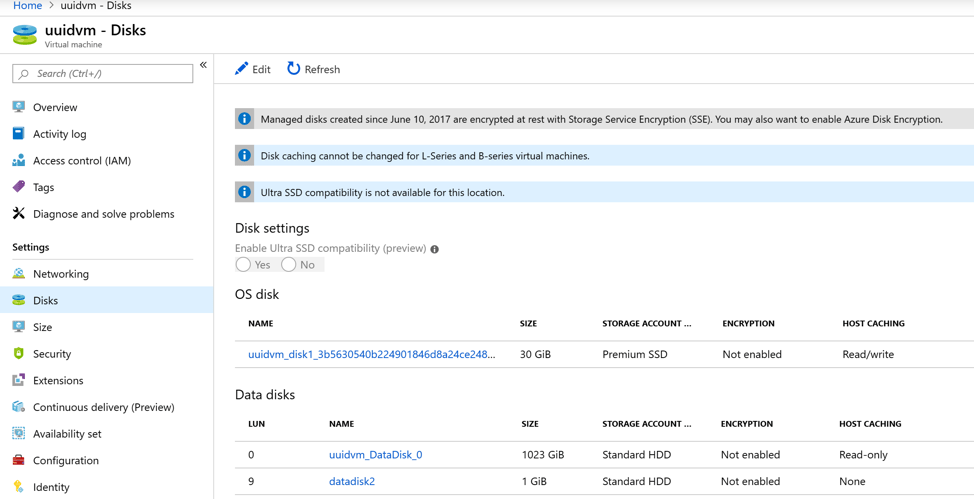Click the Diagnose and solve problems wrench icon
Image resolution: width=974 pixels, height=499 pixels.
[x=19, y=214]
